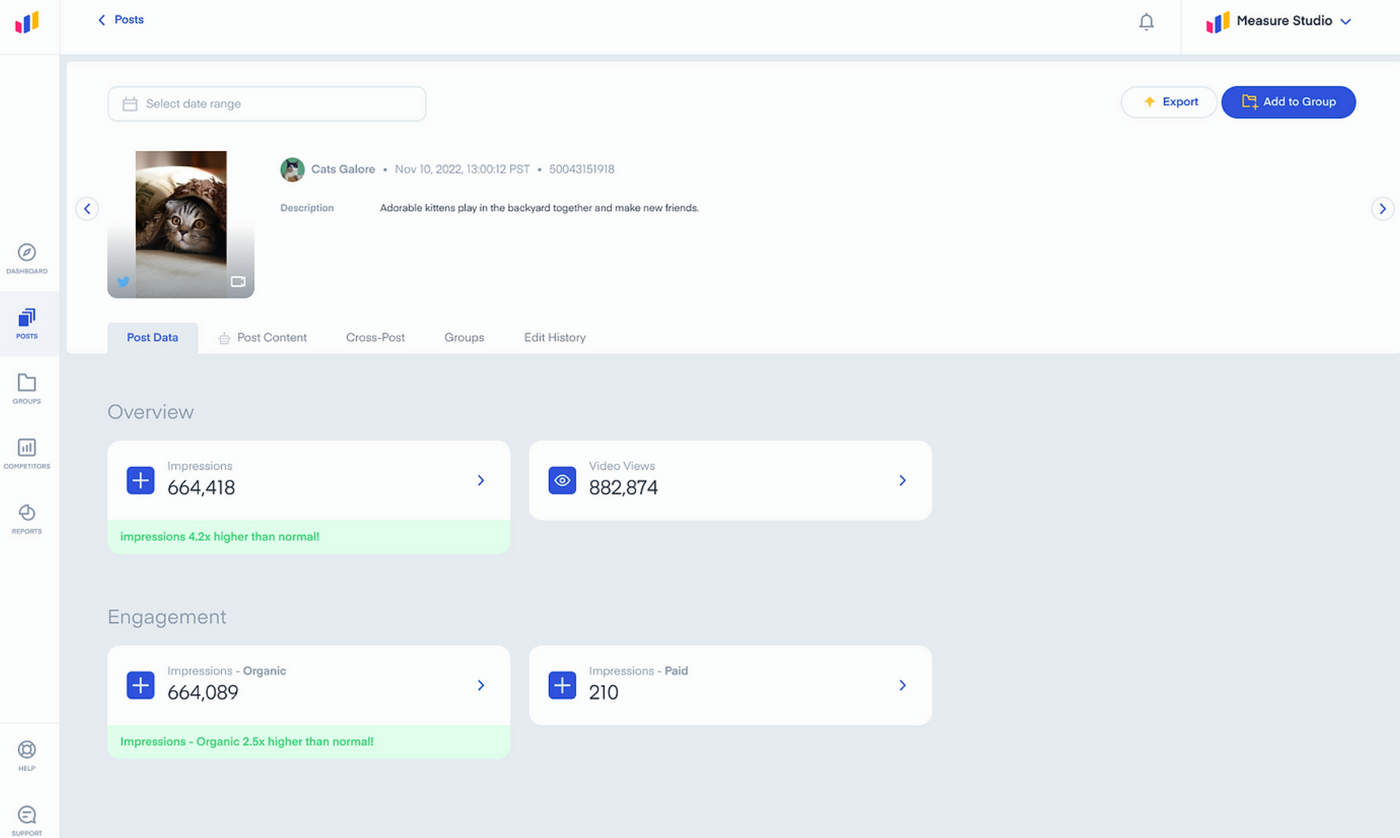Image resolution: width=1400 pixels, height=838 pixels.
Task: Click the Post Content tab icon
Action: [225, 338]
